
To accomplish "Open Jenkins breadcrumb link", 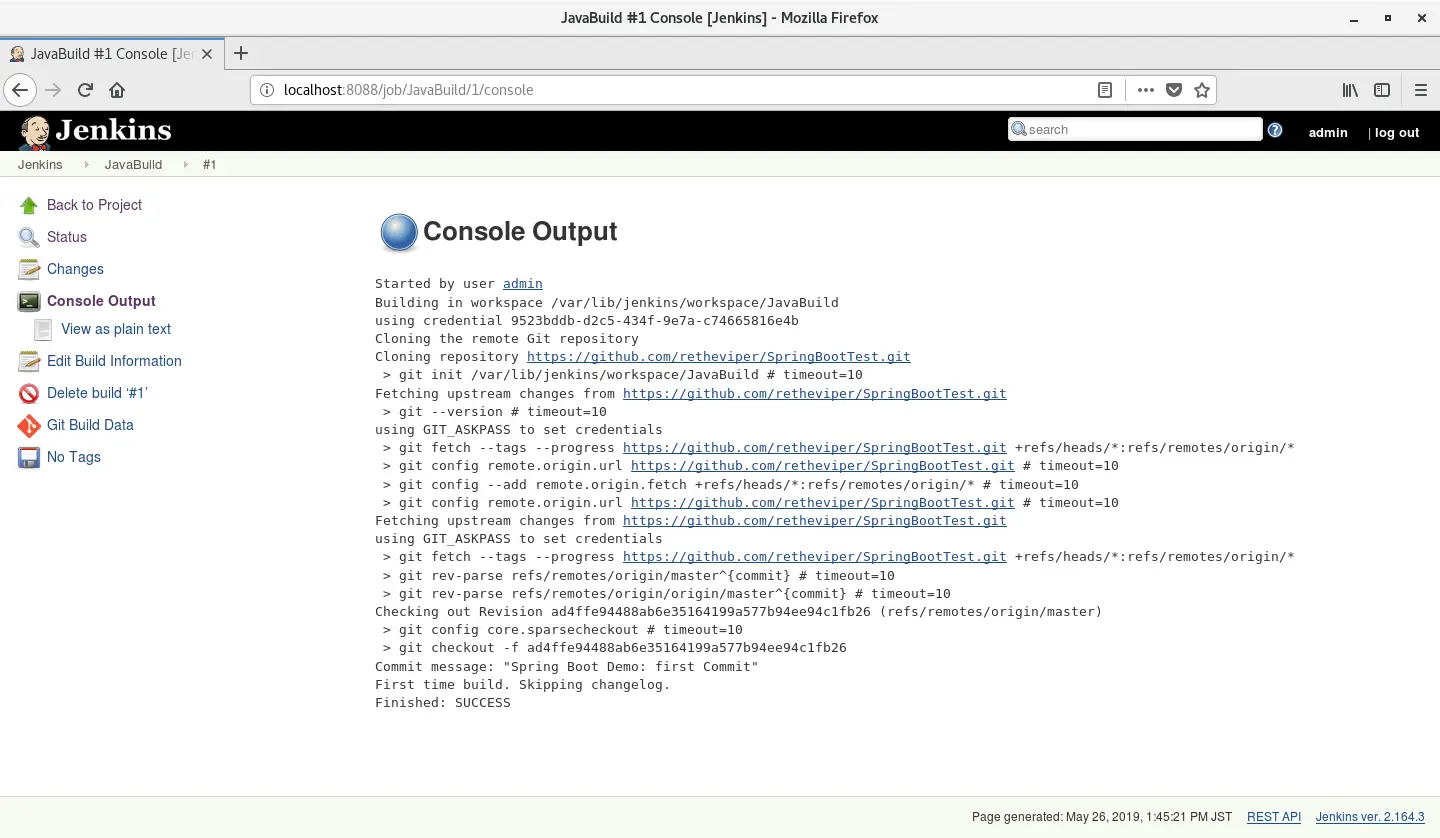I will tap(40, 165).
